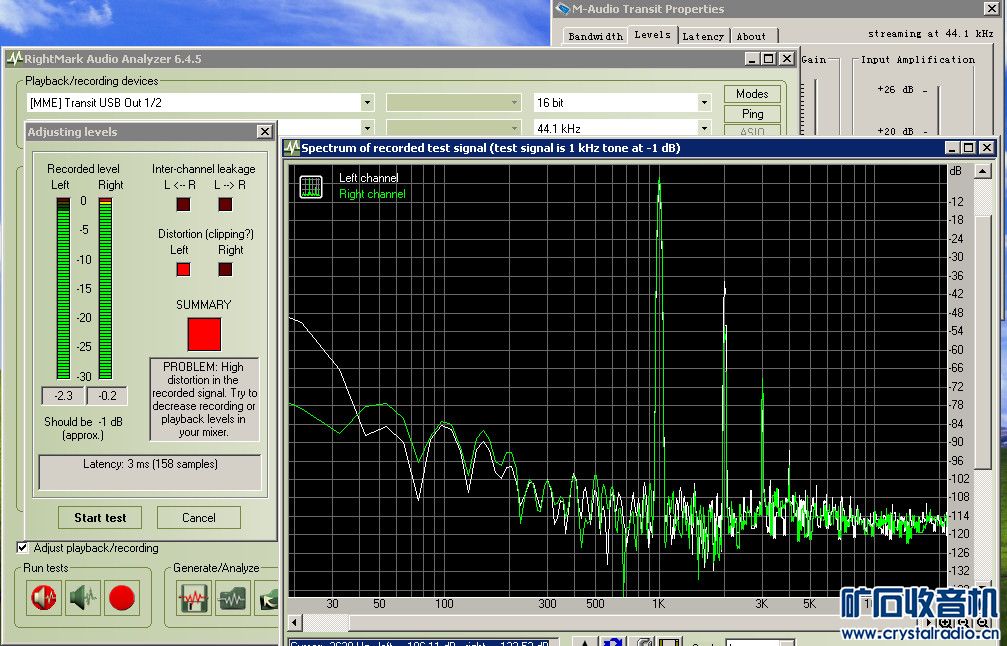Click the Right distortion clipping indicator
This screenshot has width=1007, height=646.
coord(225,269)
